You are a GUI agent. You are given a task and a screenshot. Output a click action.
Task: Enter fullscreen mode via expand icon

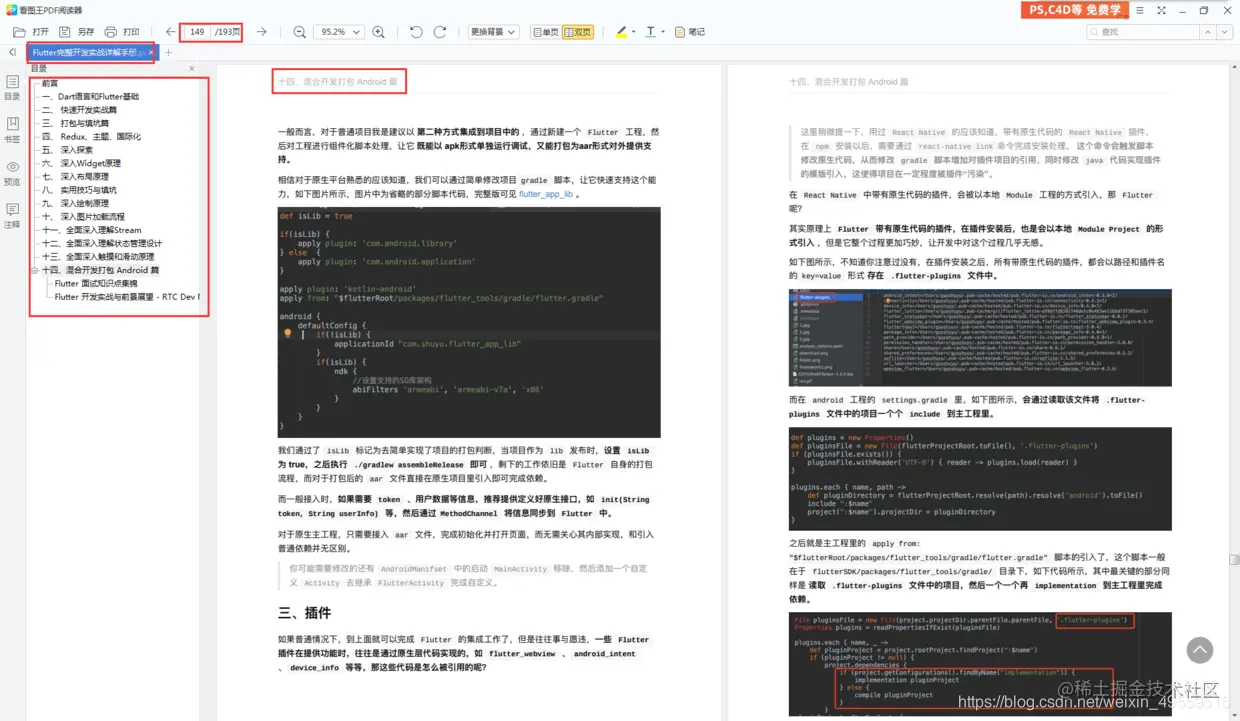1161,10
